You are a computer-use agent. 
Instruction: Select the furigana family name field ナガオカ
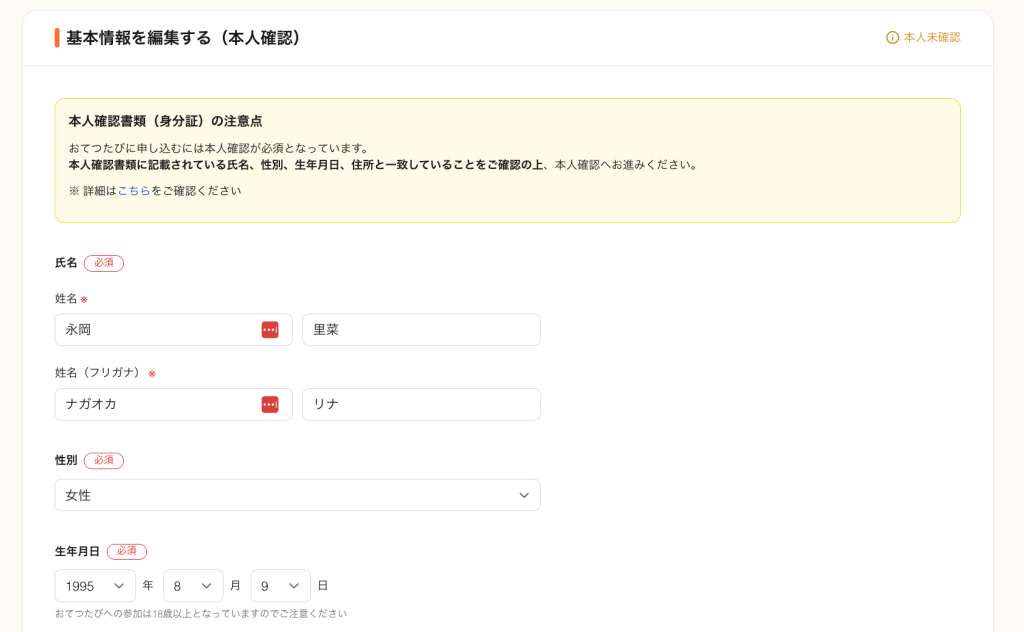(x=155, y=404)
